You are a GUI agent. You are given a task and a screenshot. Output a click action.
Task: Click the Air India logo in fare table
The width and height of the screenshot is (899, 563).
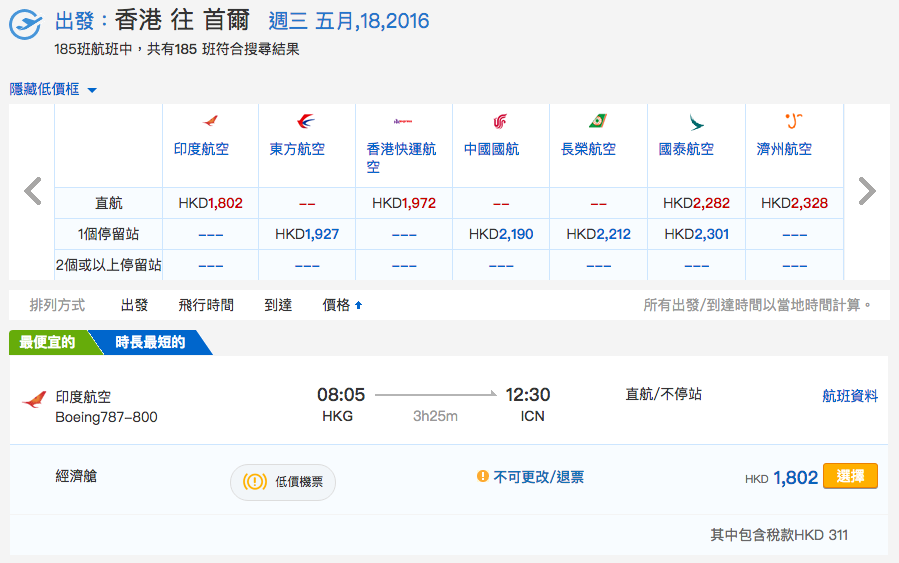210,121
